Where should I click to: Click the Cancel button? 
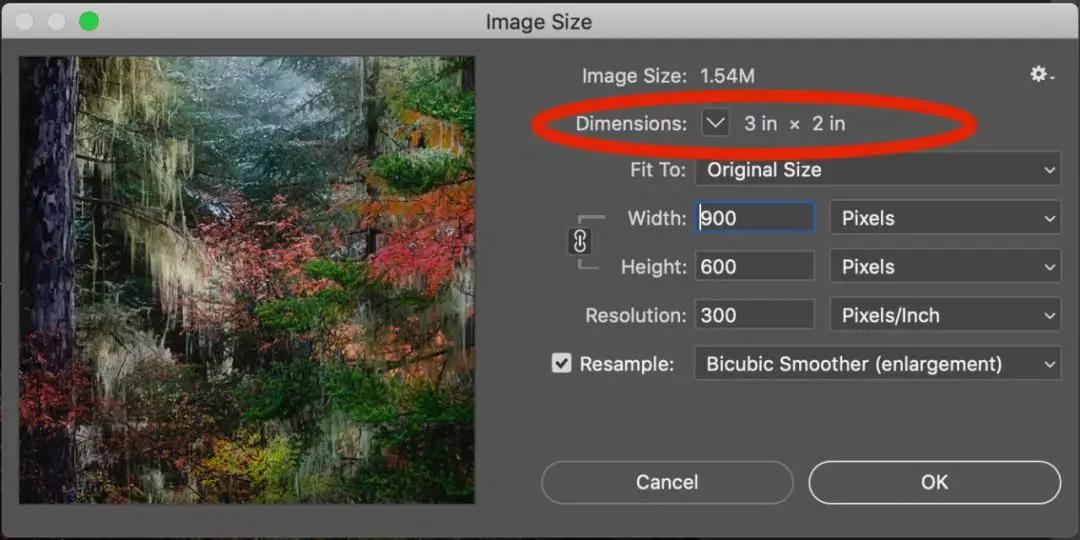coord(667,482)
